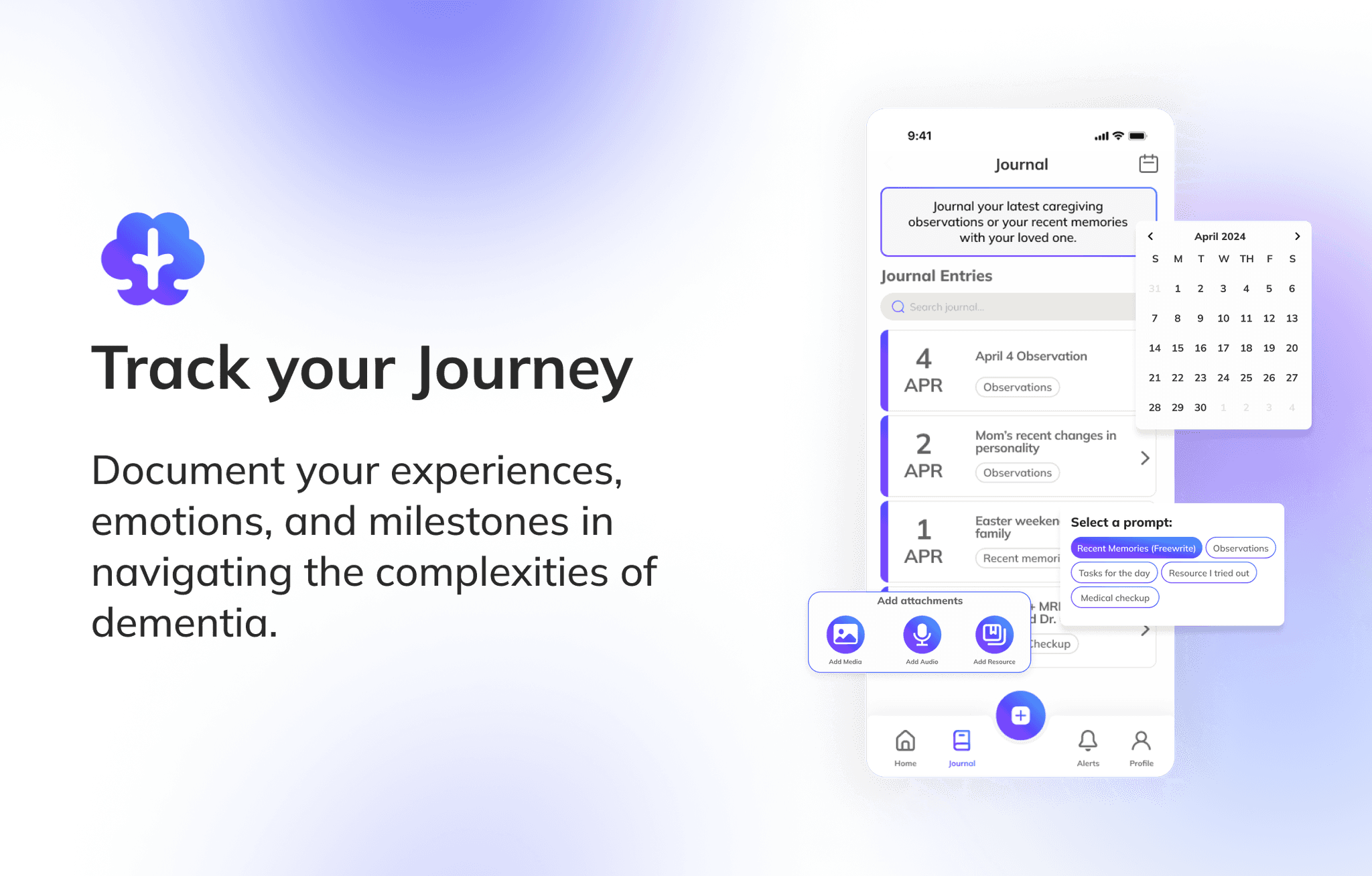Open the Alerts bell icon
The image size is (1372, 876).
click(1087, 741)
